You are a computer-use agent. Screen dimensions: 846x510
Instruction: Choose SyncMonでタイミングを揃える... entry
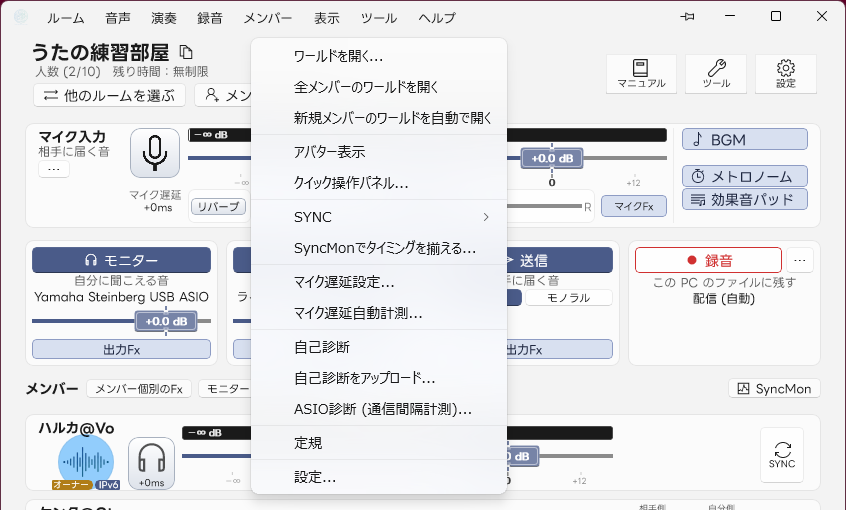(379, 248)
